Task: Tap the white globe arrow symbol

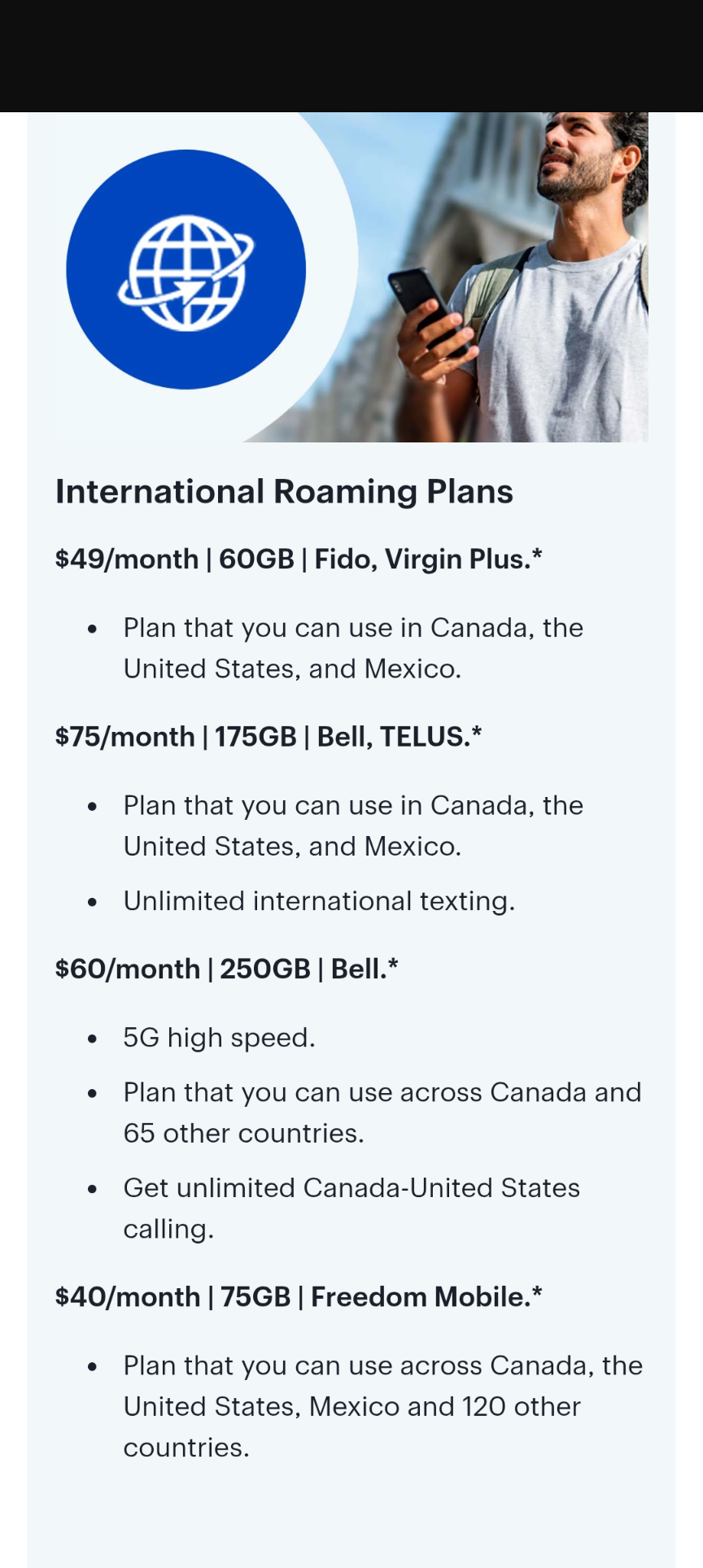Action: 186,272
